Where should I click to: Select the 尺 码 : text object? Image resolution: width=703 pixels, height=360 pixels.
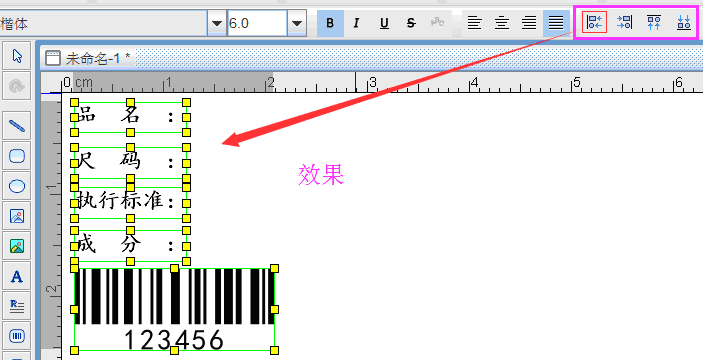(130, 163)
